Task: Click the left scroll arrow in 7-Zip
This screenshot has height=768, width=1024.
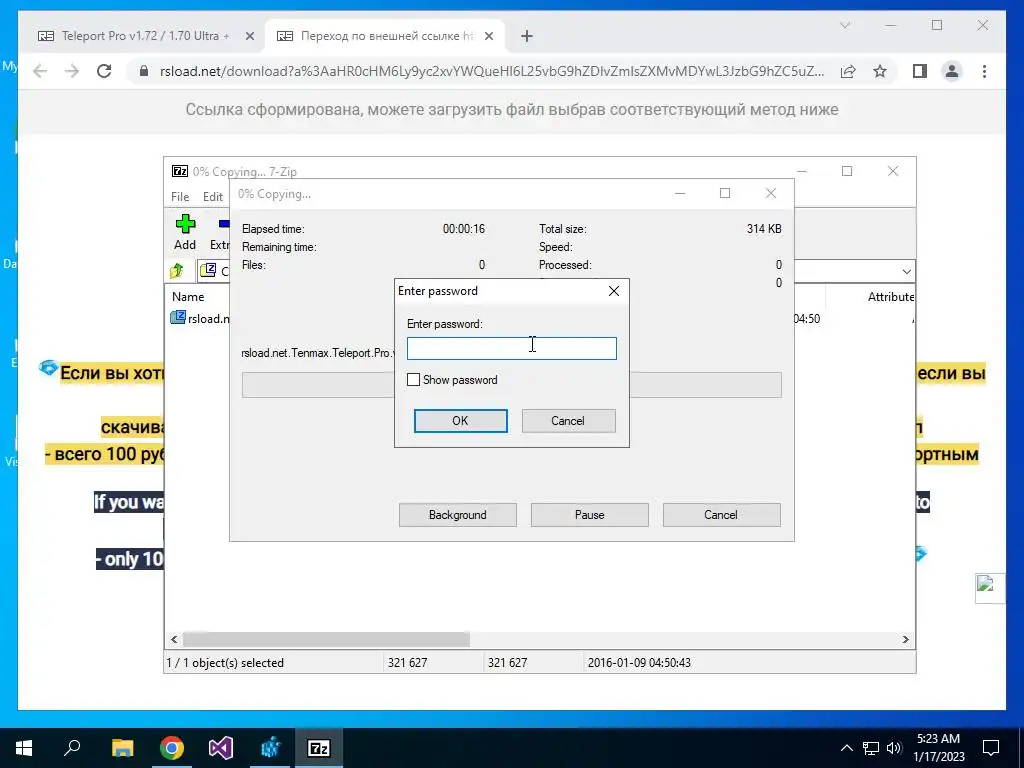Action: point(174,639)
